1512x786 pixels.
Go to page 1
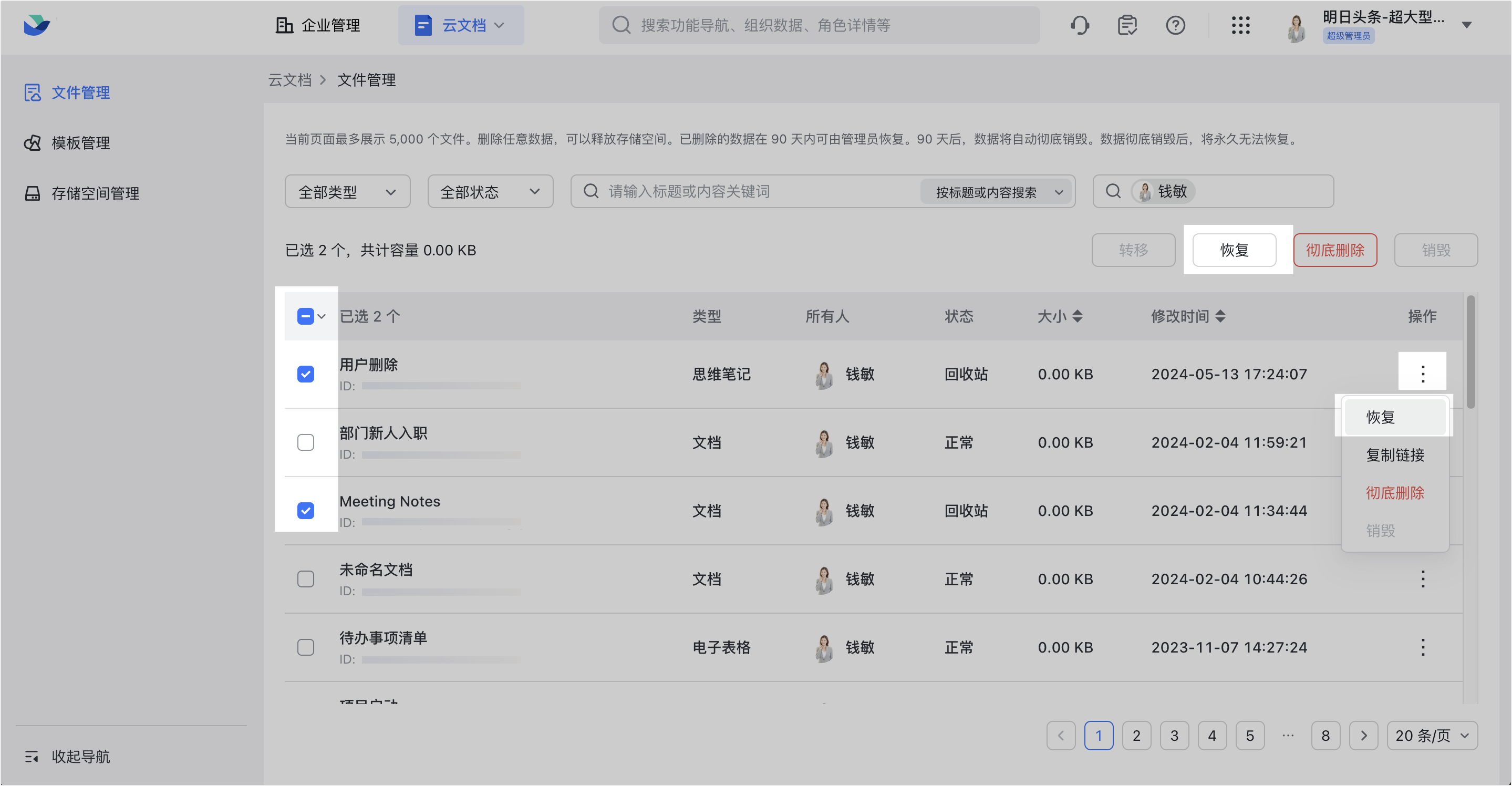[x=1099, y=736]
